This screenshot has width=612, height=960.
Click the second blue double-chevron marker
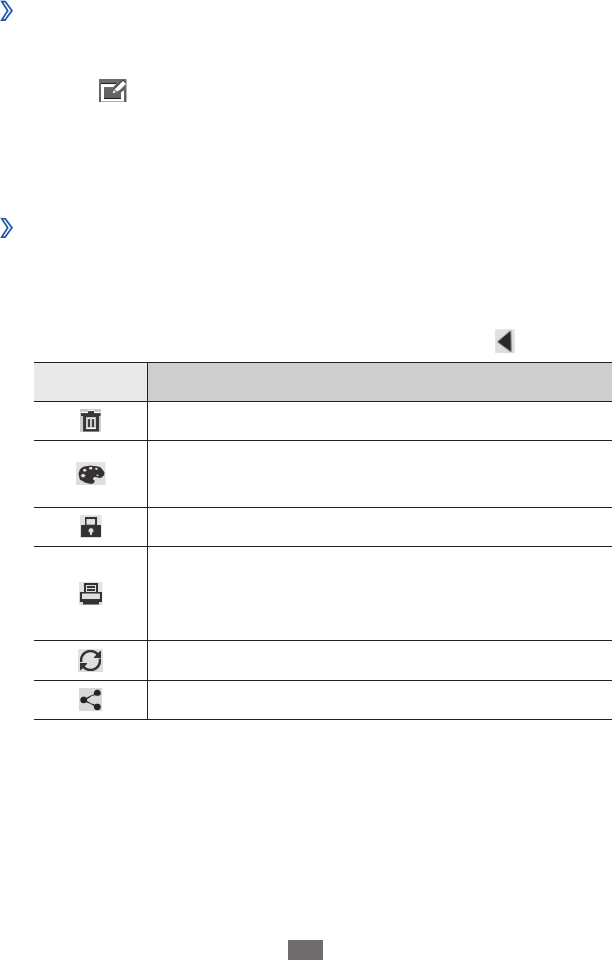coord(7,230)
